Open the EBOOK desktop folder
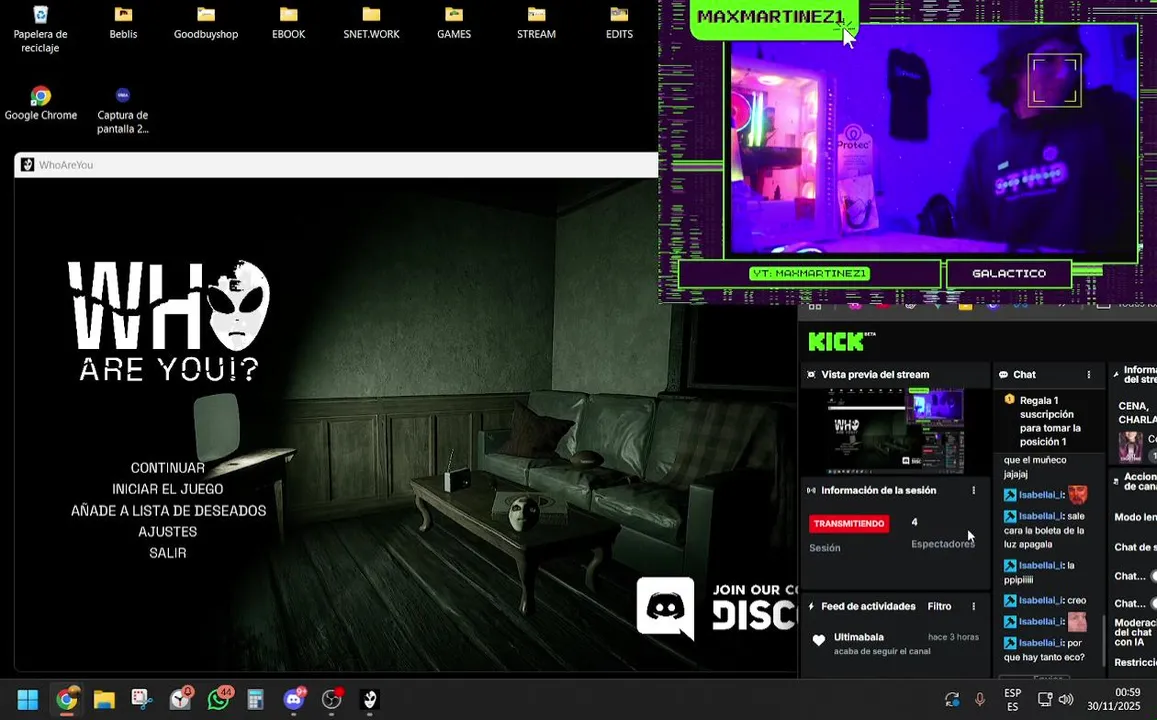The height and width of the screenshot is (720, 1157). 289,23
